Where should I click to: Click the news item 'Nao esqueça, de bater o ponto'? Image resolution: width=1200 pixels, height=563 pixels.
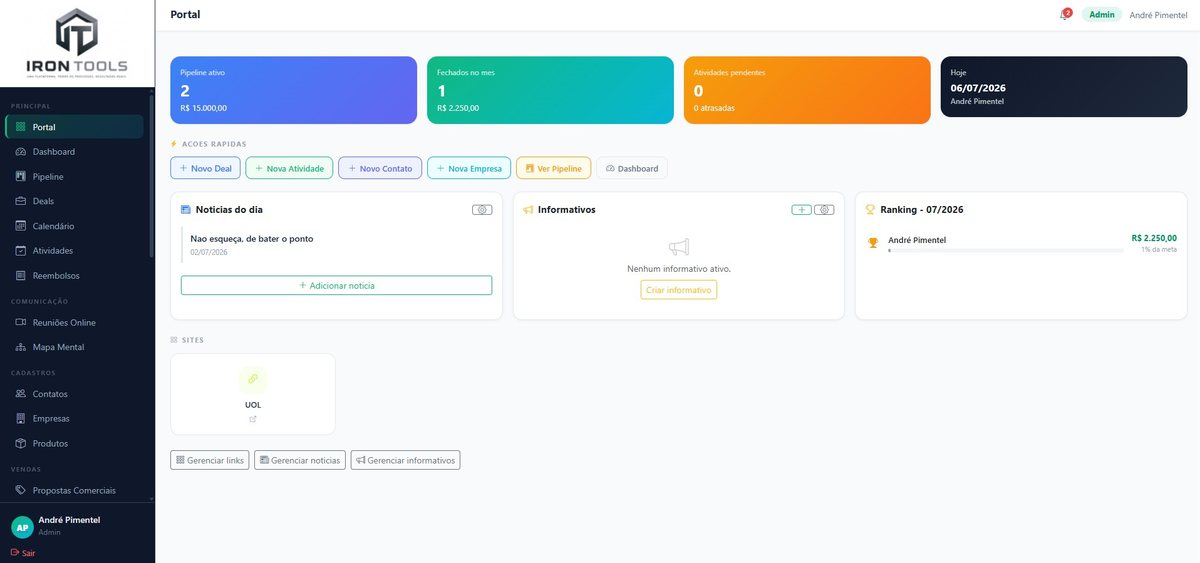click(x=252, y=239)
